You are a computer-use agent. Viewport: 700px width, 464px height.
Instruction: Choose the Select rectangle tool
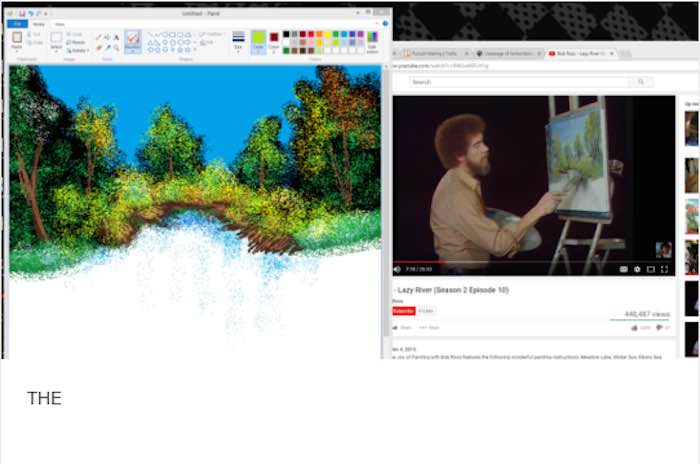(57, 39)
